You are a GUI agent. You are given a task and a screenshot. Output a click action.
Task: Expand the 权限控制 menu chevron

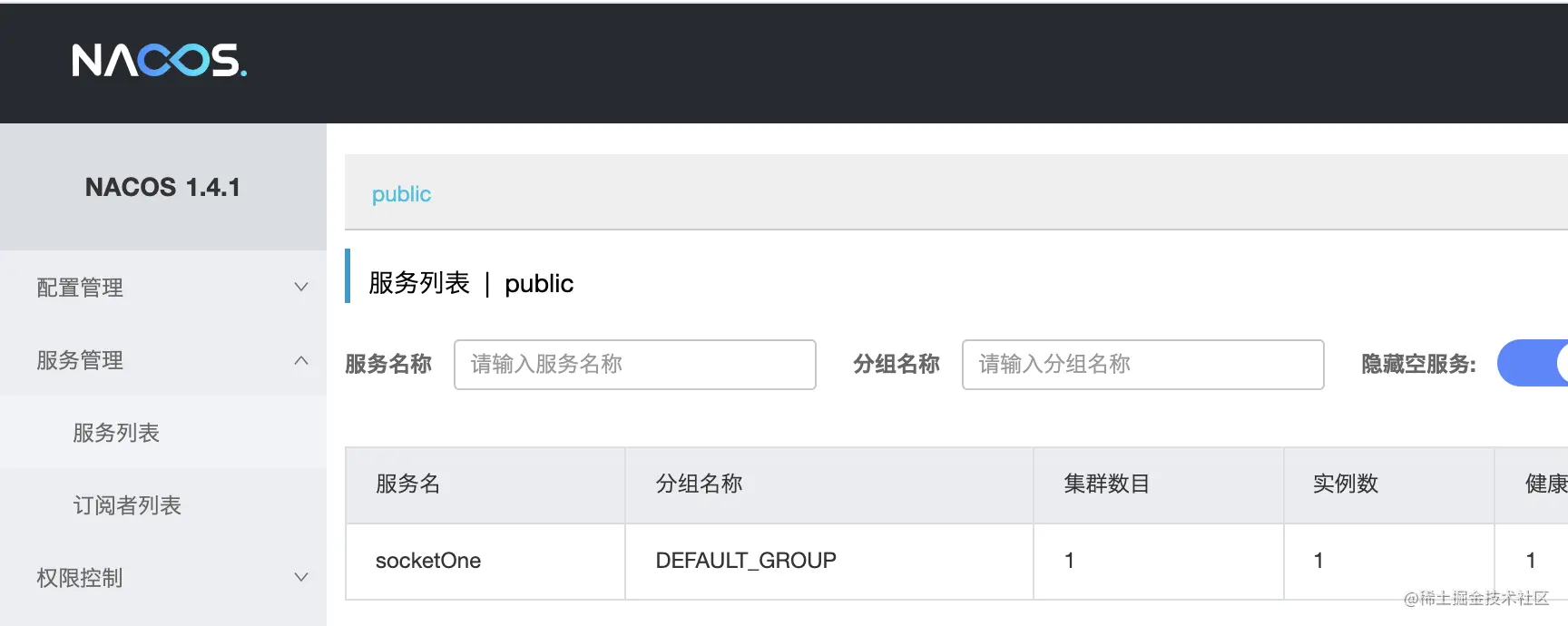(301, 577)
